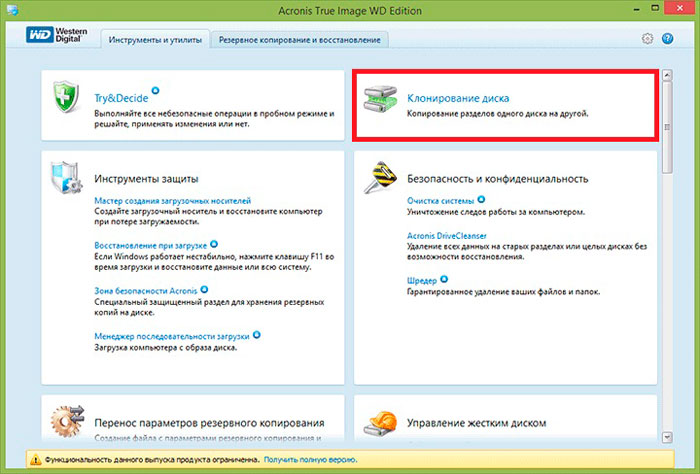Screen dimensions: 700x474
Task: Minimize the Acronis True Image window
Action: click(x=636, y=9)
